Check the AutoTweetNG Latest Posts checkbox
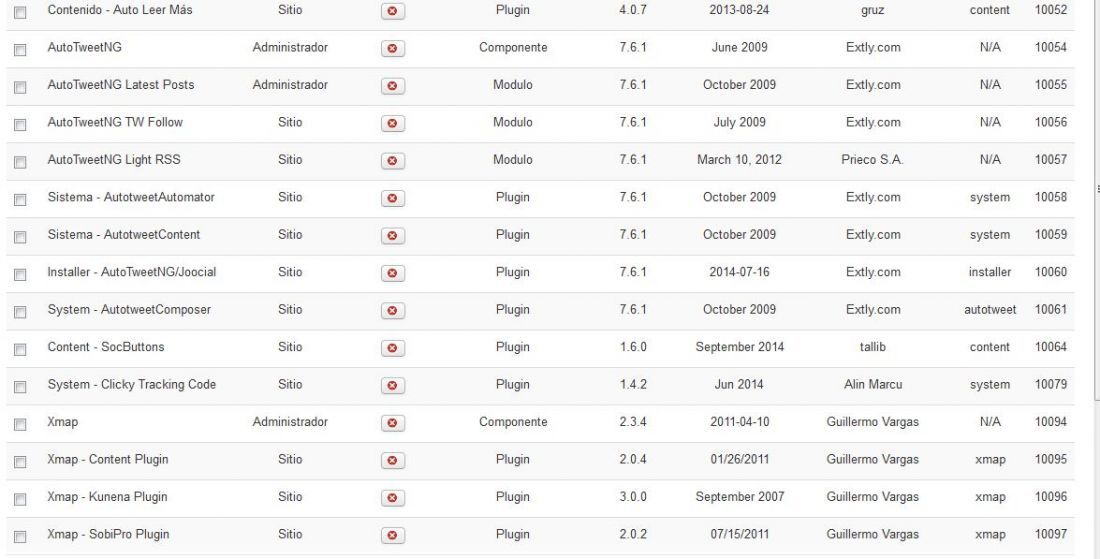This screenshot has height=559, width=1100. [20, 87]
